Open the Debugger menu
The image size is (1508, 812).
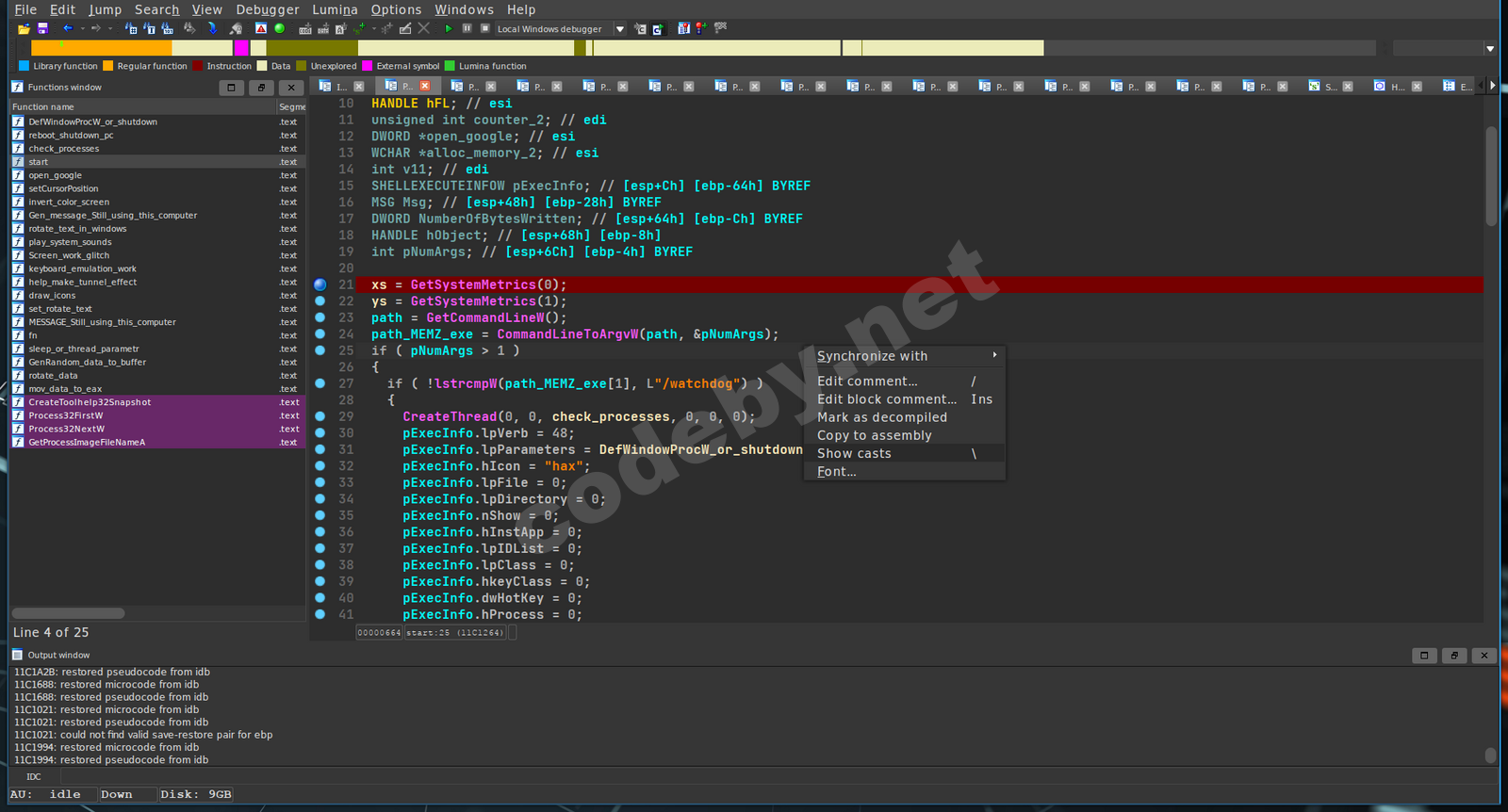point(268,9)
